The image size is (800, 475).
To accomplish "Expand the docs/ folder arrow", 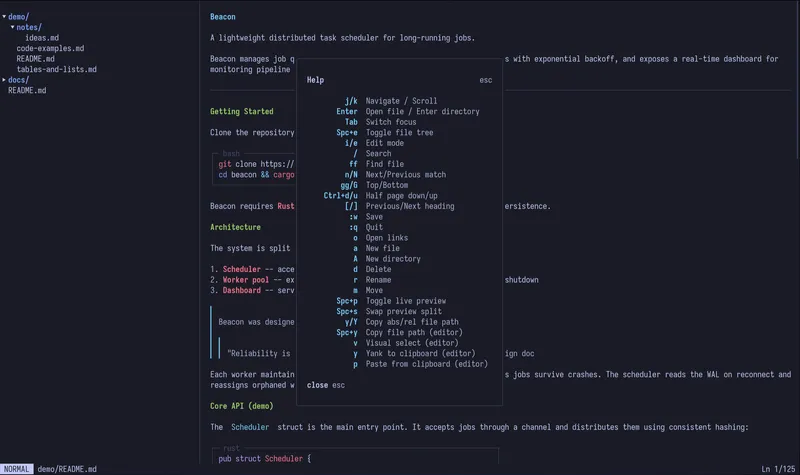I will point(4,80).
